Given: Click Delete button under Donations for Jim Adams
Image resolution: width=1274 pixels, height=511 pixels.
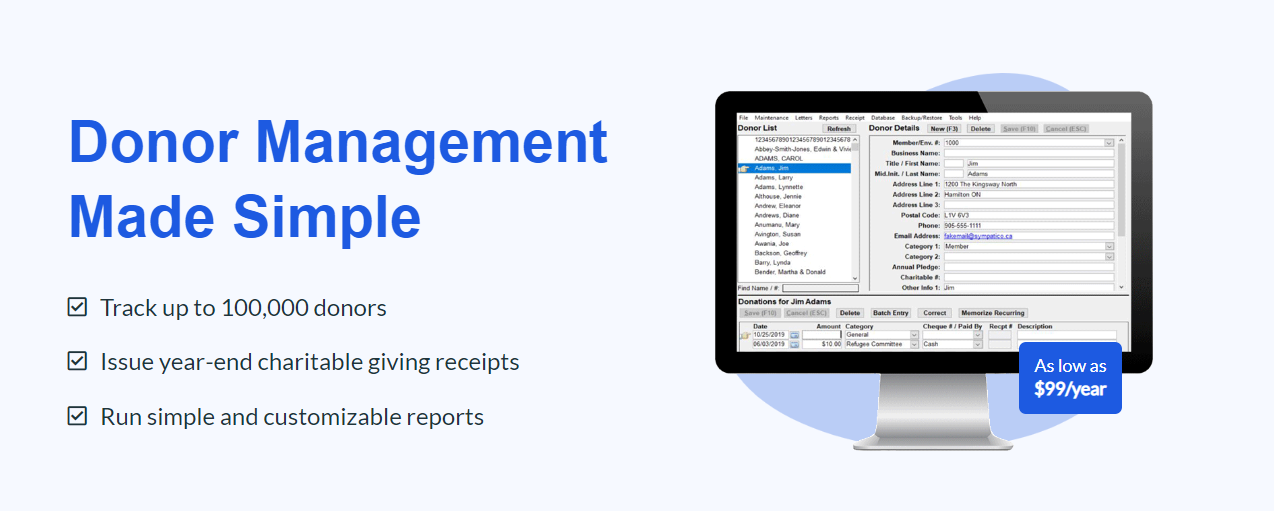Looking at the screenshot, I should point(850,313).
